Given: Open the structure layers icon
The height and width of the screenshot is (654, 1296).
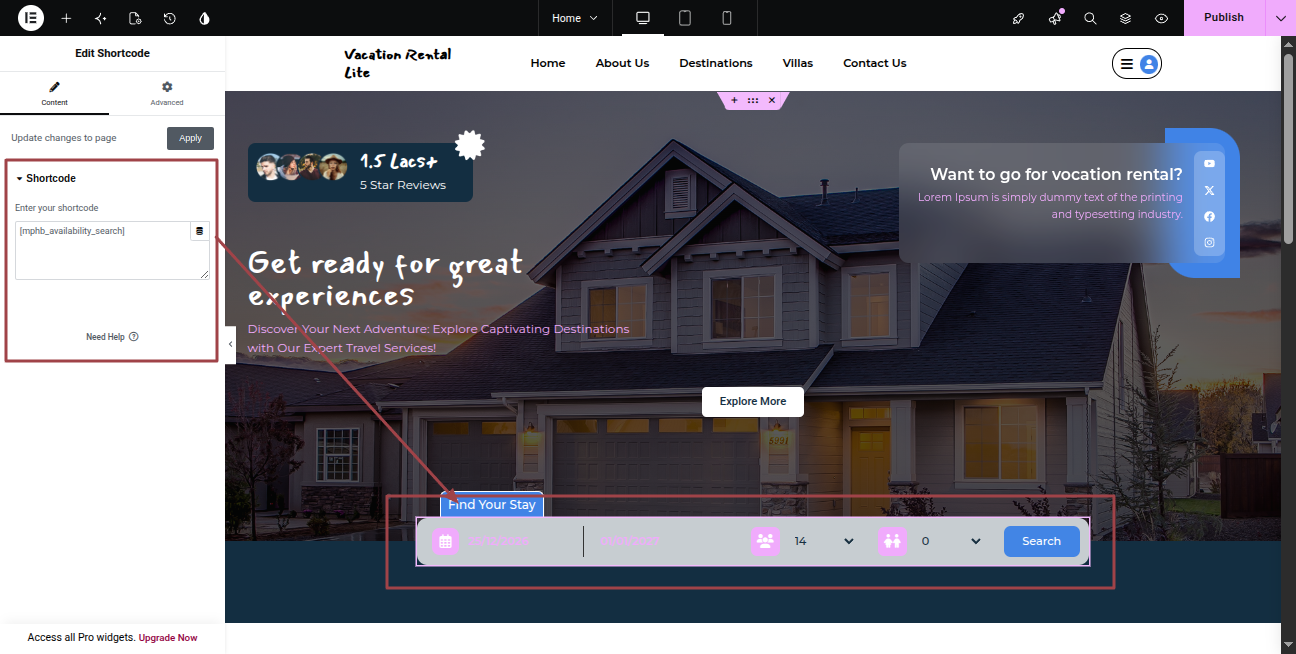Looking at the screenshot, I should click(1125, 18).
